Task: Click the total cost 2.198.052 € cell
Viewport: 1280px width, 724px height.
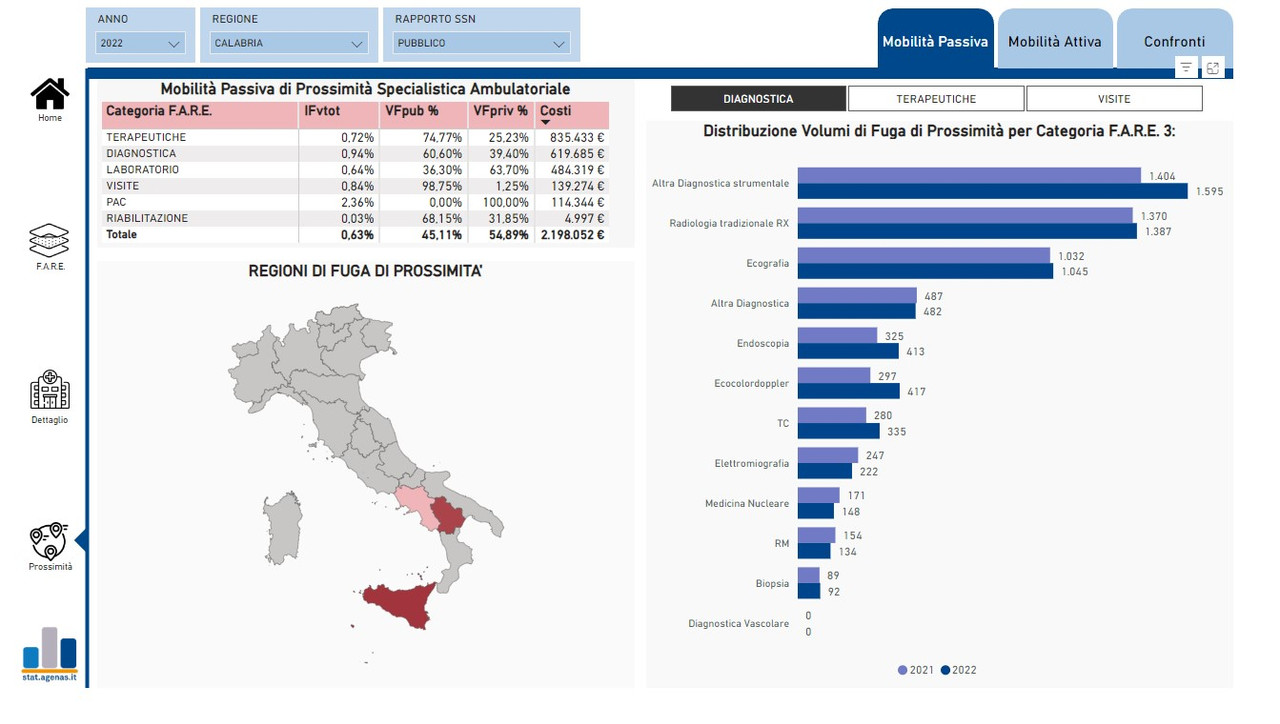Action: tap(572, 235)
